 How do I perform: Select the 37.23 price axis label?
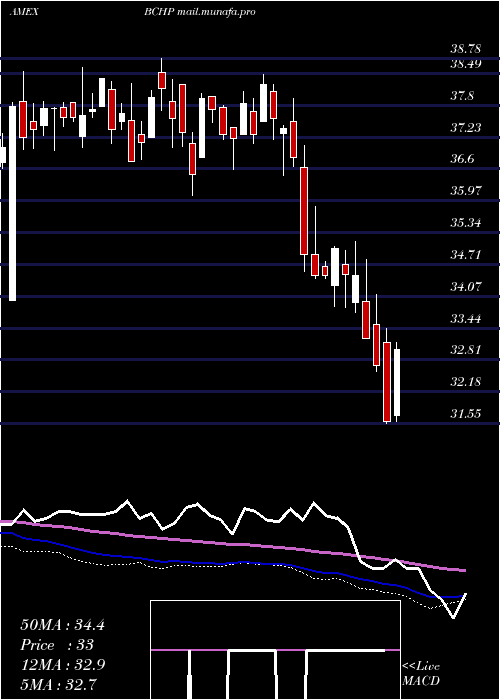point(466,128)
